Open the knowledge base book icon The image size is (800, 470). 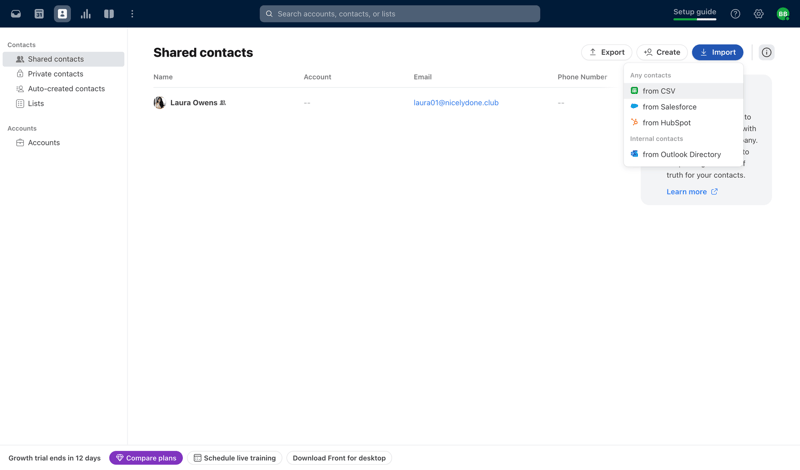109,14
